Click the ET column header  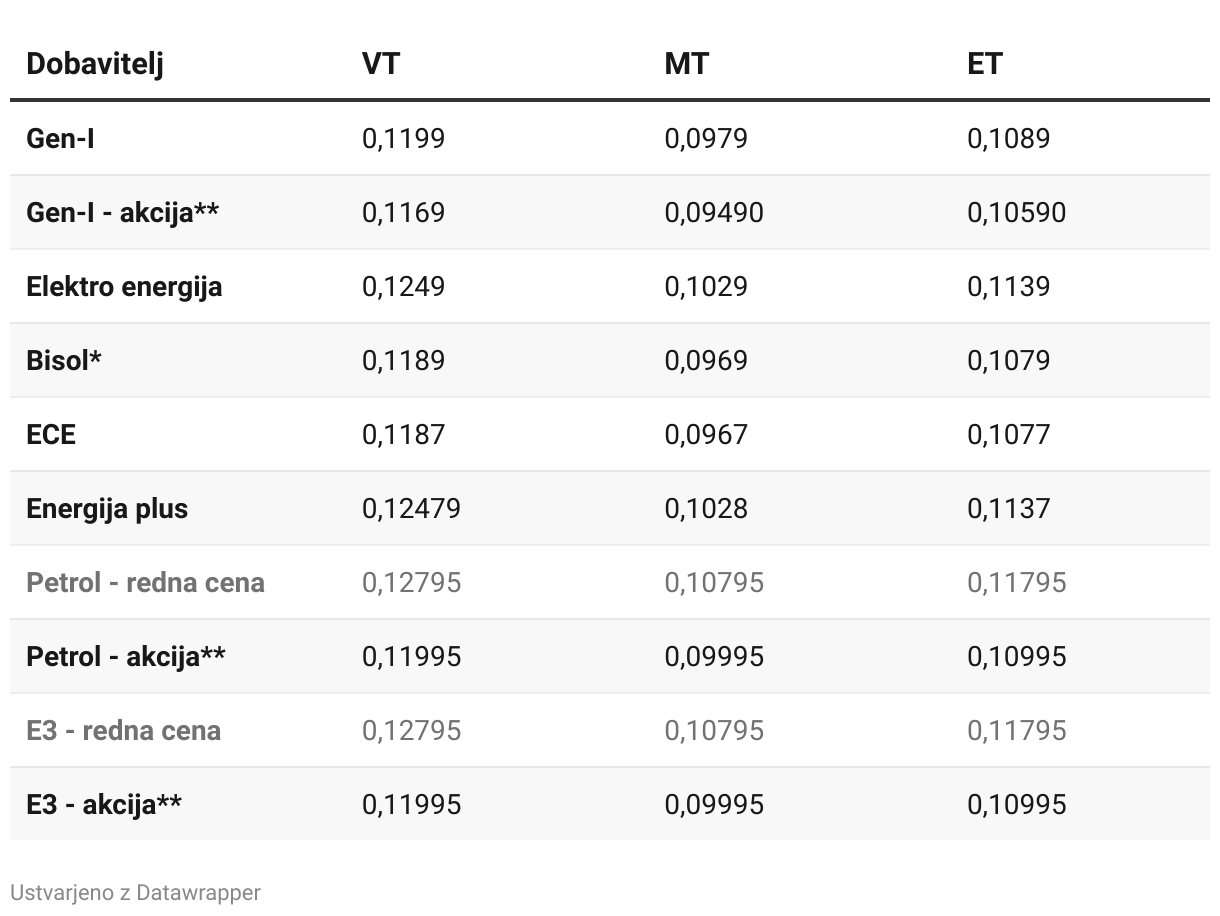pos(984,64)
